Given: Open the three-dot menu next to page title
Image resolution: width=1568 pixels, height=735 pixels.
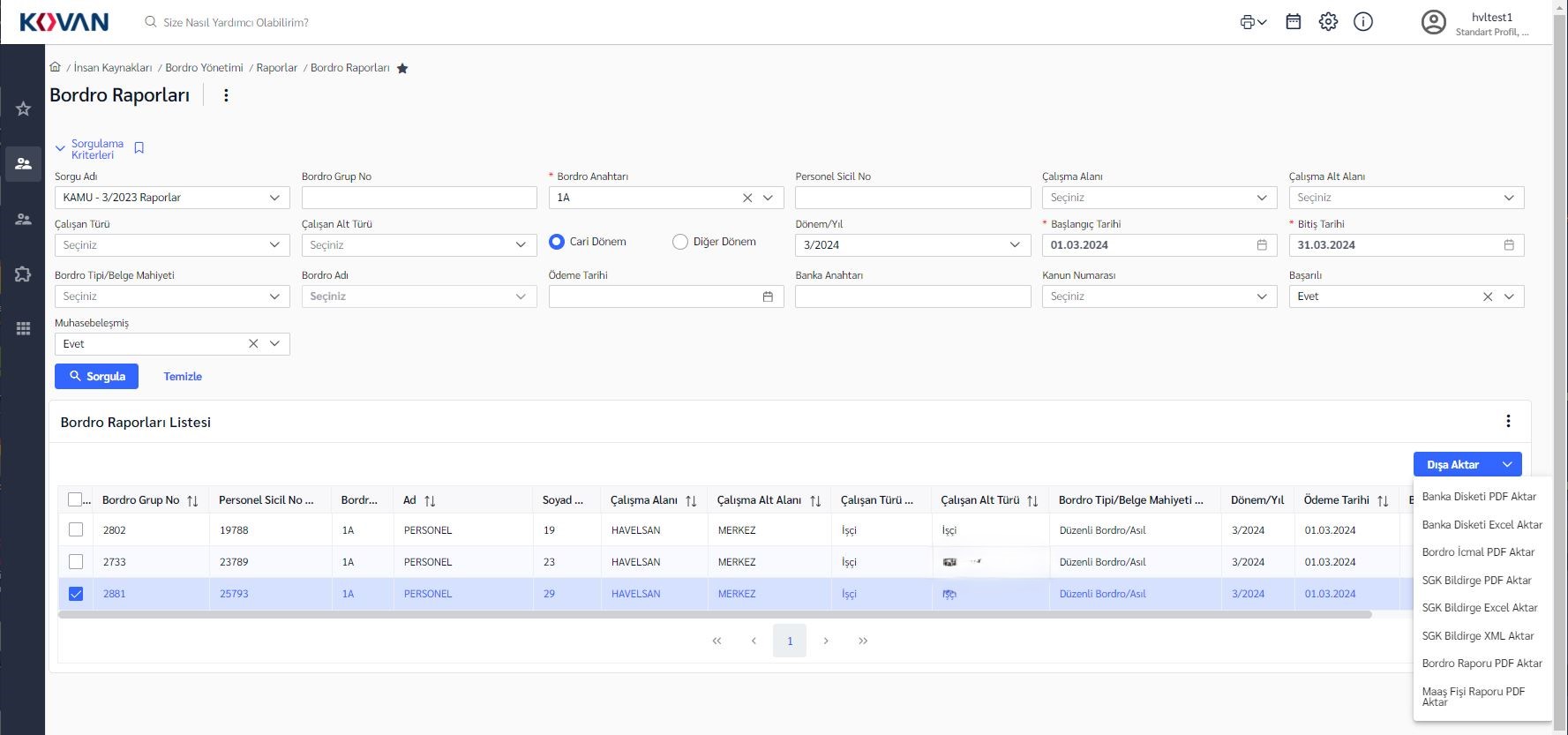Looking at the screenshot, I should pyautogui.click(x=226, y=95).
